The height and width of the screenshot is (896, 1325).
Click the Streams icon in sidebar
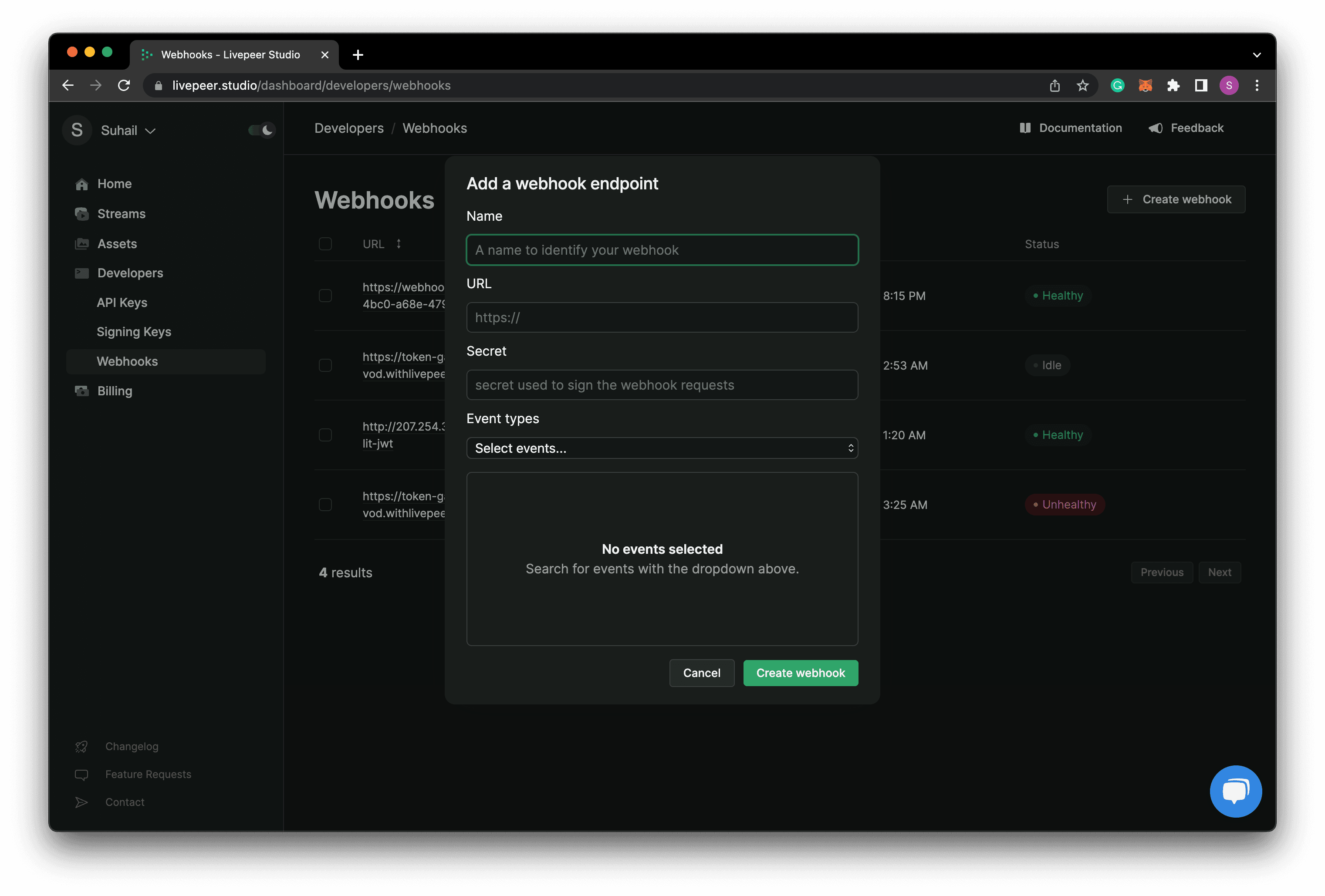point(81,213)
